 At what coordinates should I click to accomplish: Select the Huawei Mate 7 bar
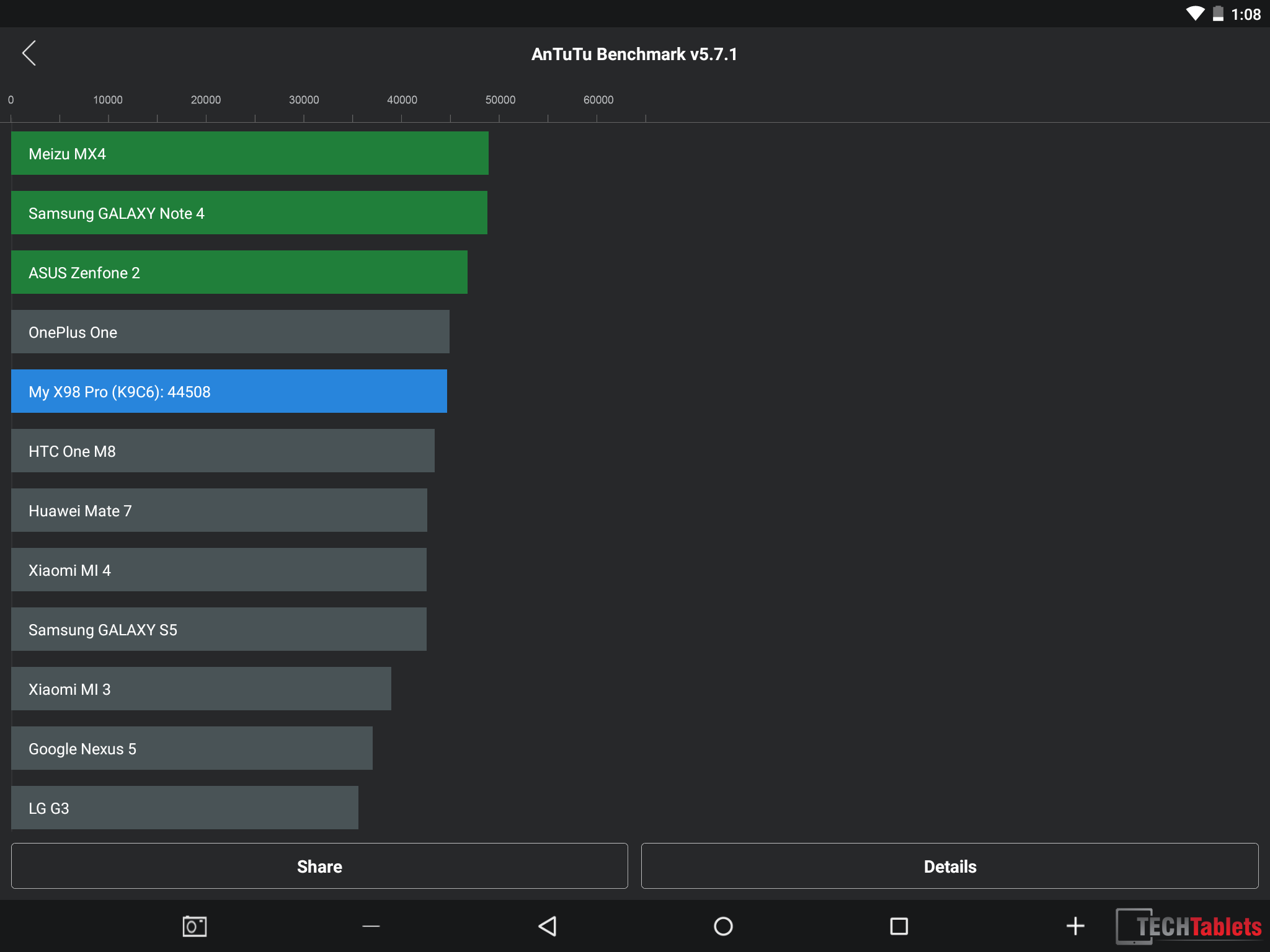point(219,510)
